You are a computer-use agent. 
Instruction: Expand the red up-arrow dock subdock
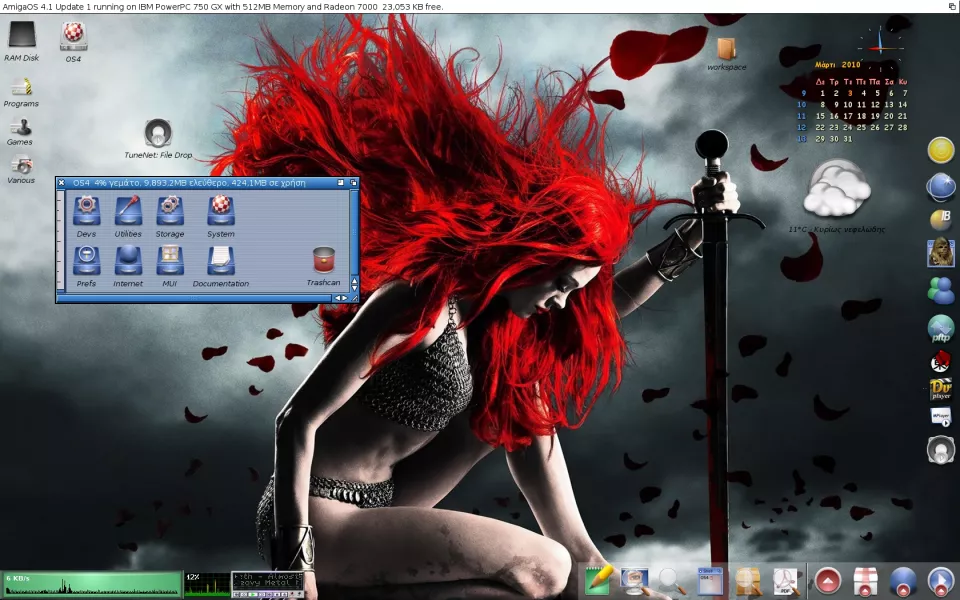tap(827, 580)
